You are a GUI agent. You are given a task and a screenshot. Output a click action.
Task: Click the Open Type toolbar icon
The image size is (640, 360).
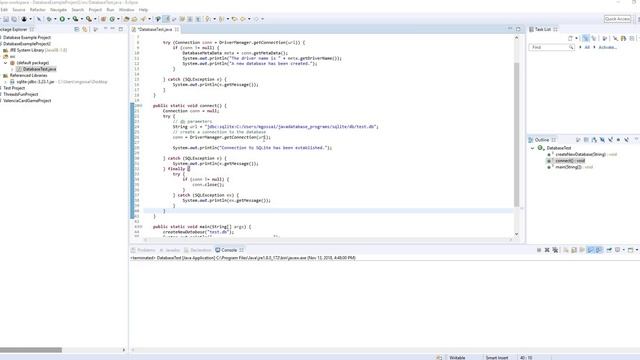click(127, 19)
